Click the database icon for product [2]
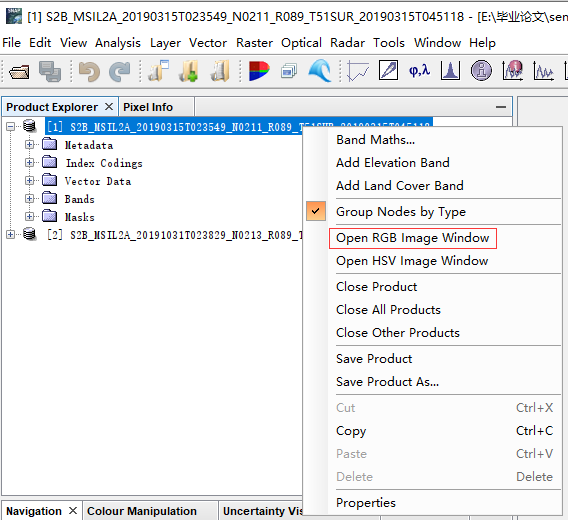This screenshot has width=568, height=520. (x=29, y=234)
